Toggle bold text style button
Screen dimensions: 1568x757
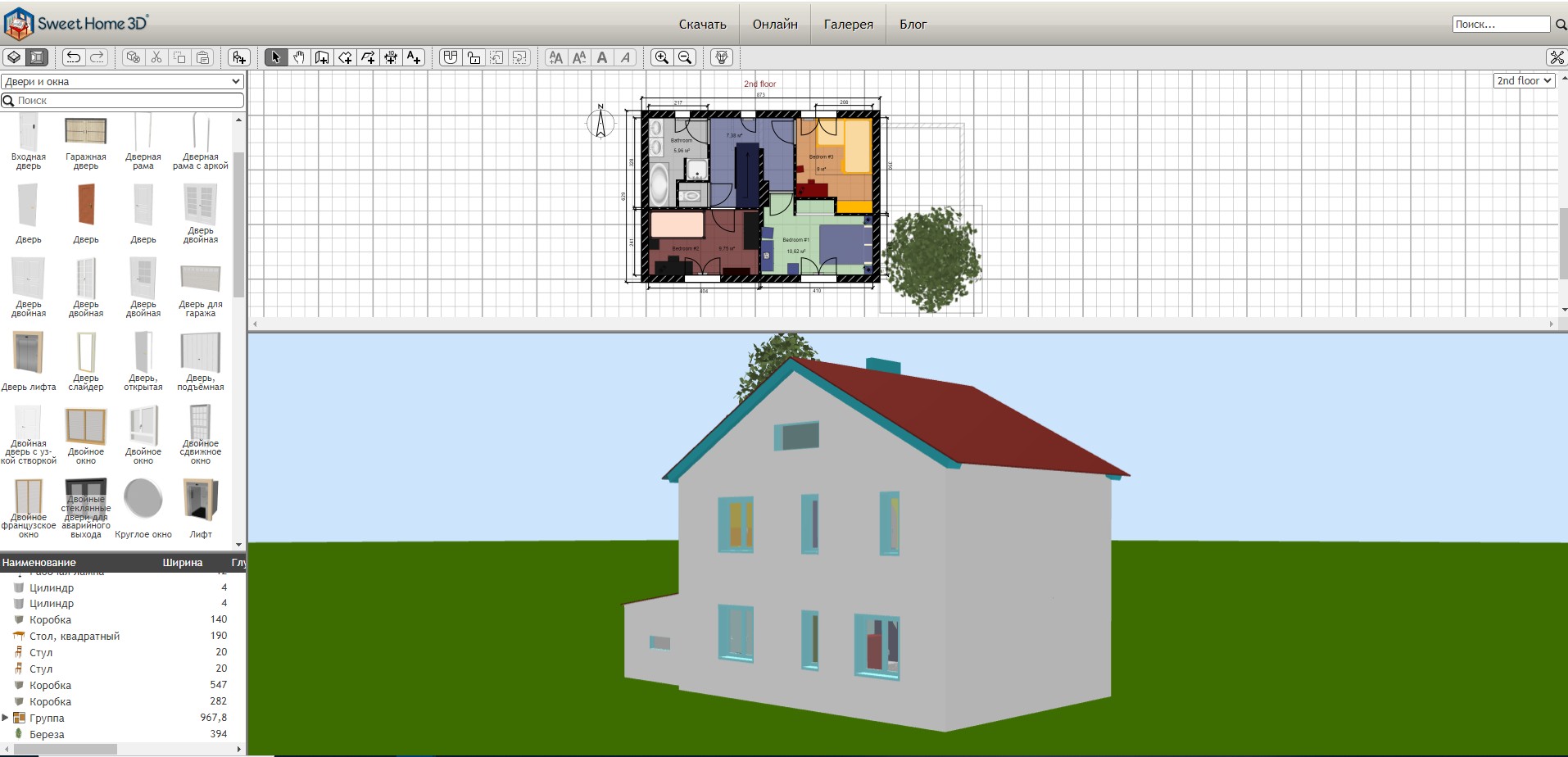click(602, 57)
